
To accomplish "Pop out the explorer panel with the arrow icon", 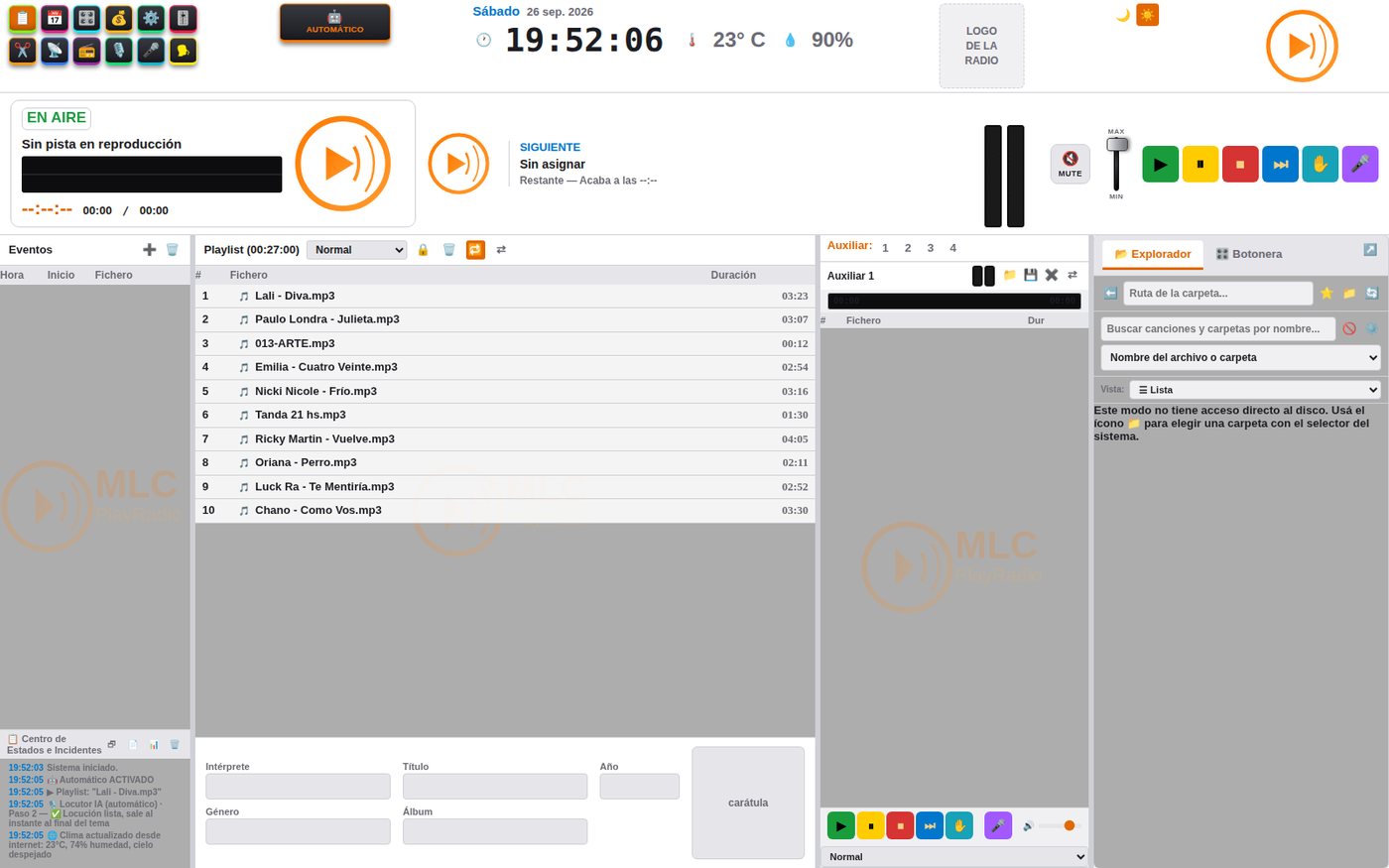I will point(1370,250).
